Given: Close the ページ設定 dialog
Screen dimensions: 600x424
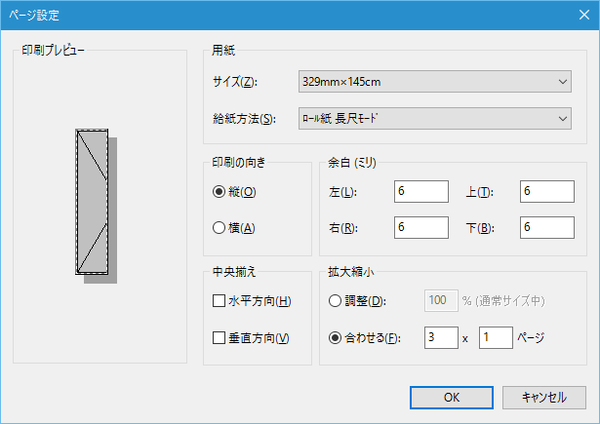Looking at the screenshot, I should [x=584, y=15].
